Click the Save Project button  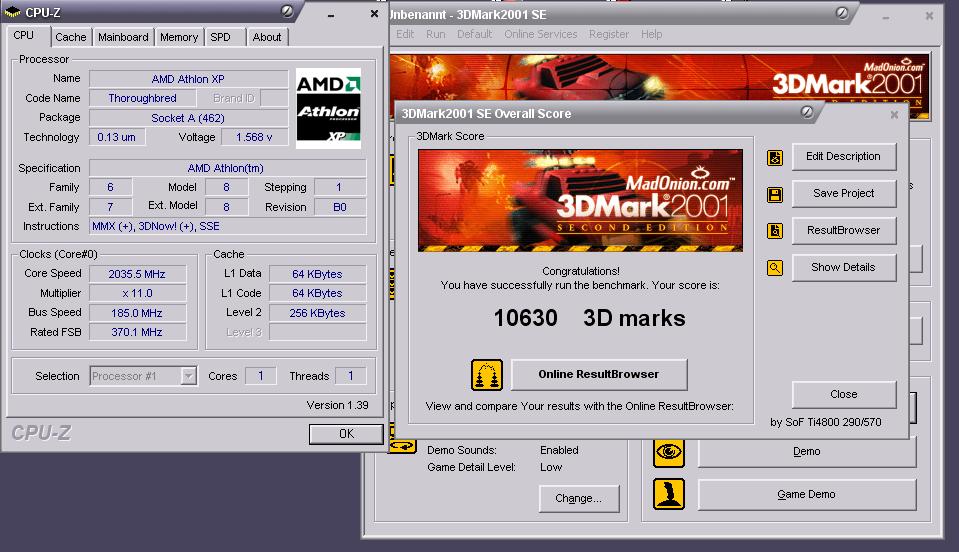pos(844,194)
